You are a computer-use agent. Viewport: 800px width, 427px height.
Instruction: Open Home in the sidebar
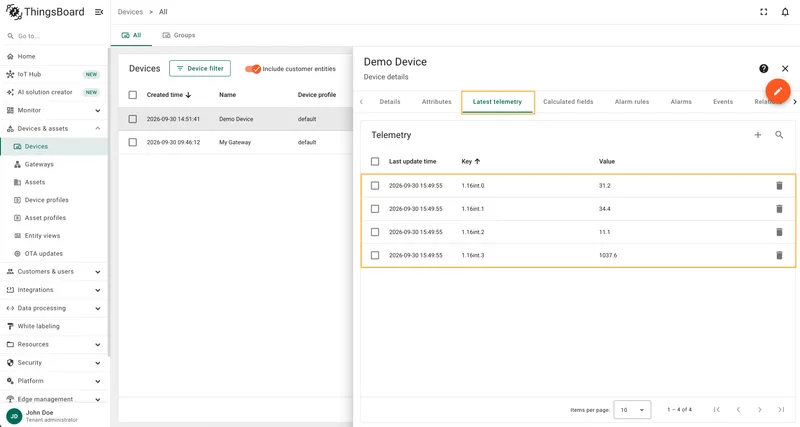point(54,56)
